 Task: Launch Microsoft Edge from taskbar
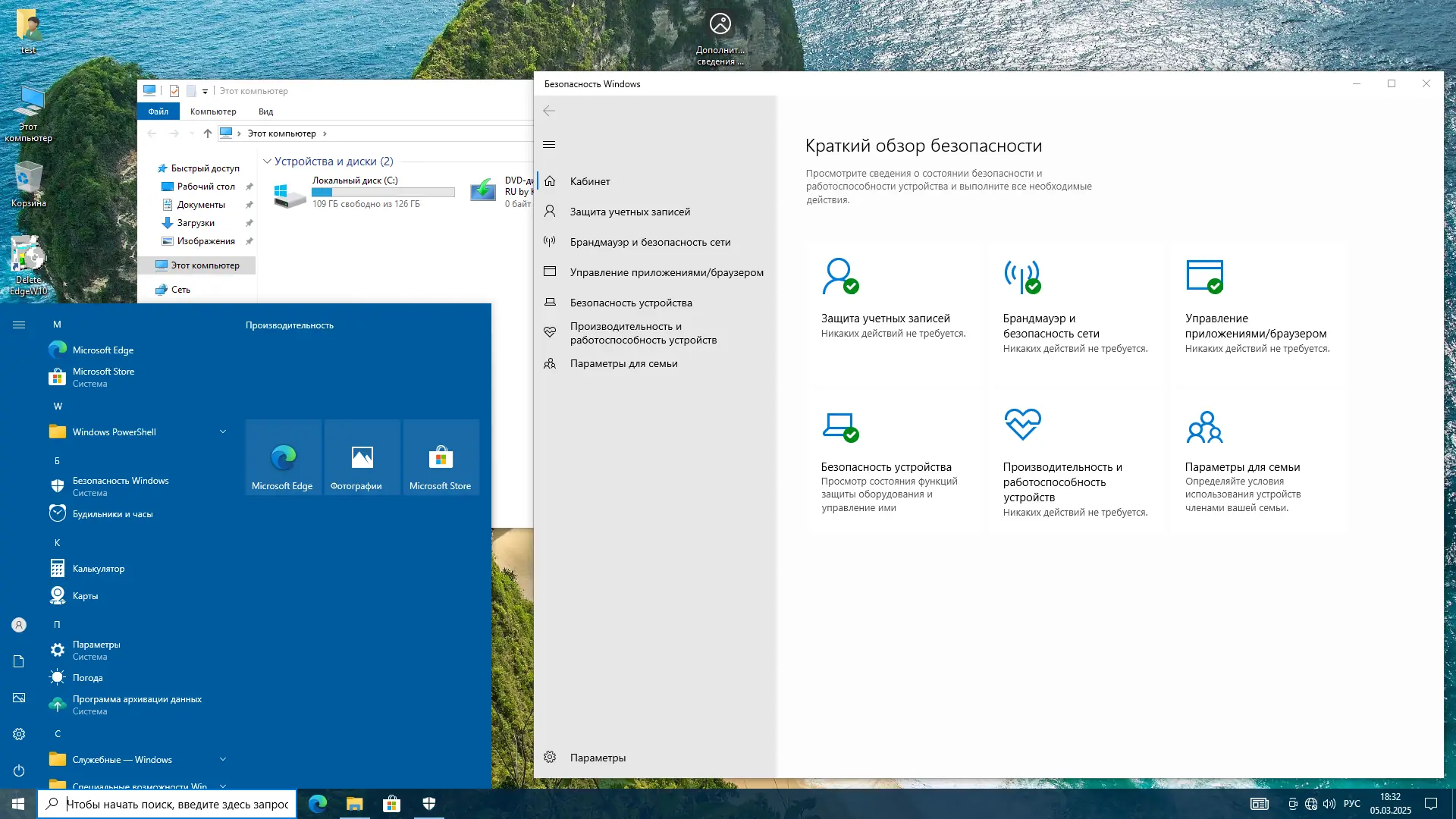tap(318, 804)
